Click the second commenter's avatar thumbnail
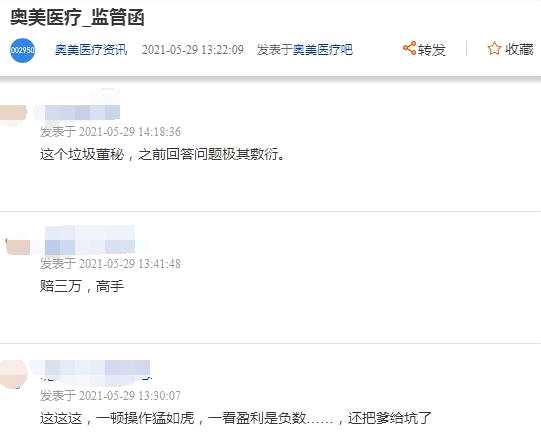The height and width of the screenshot is (434, 541). [x=18, y=246]
